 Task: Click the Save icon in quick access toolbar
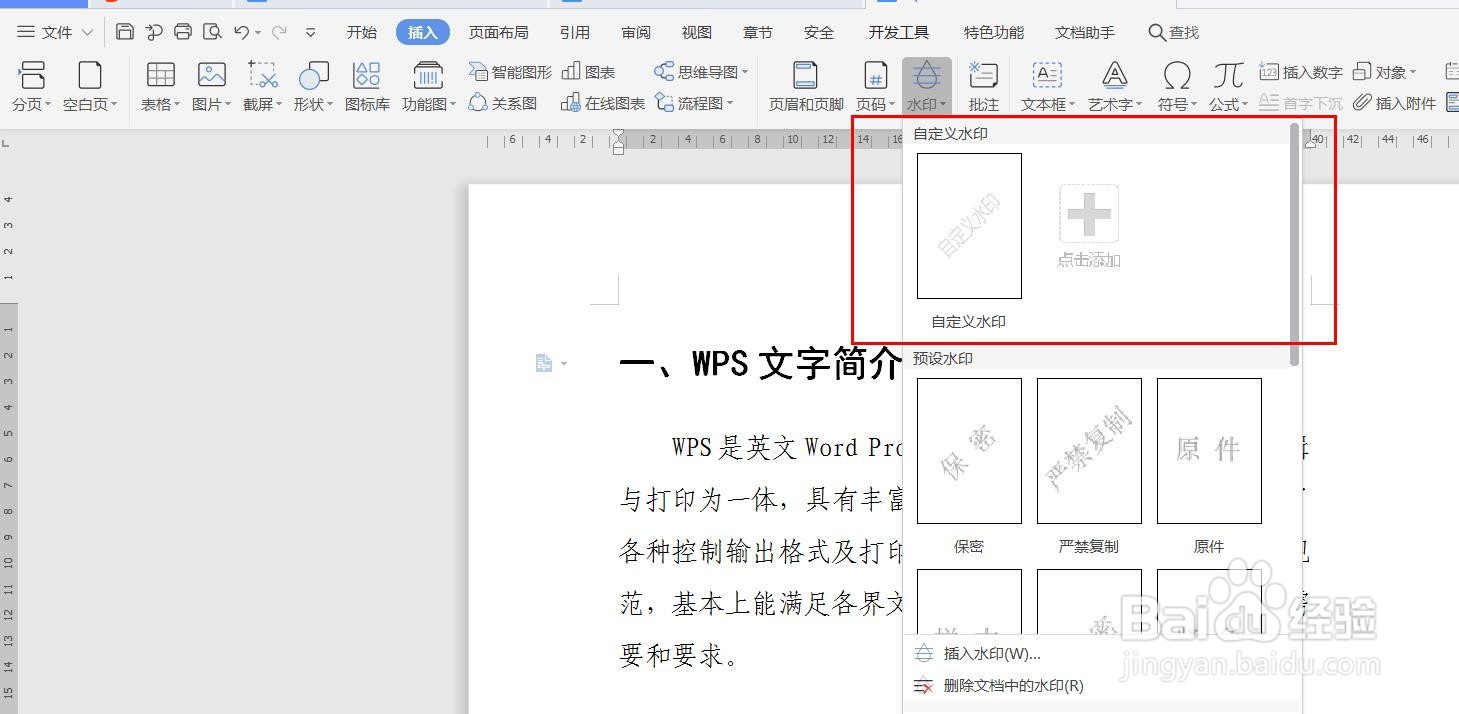point(125,32)
